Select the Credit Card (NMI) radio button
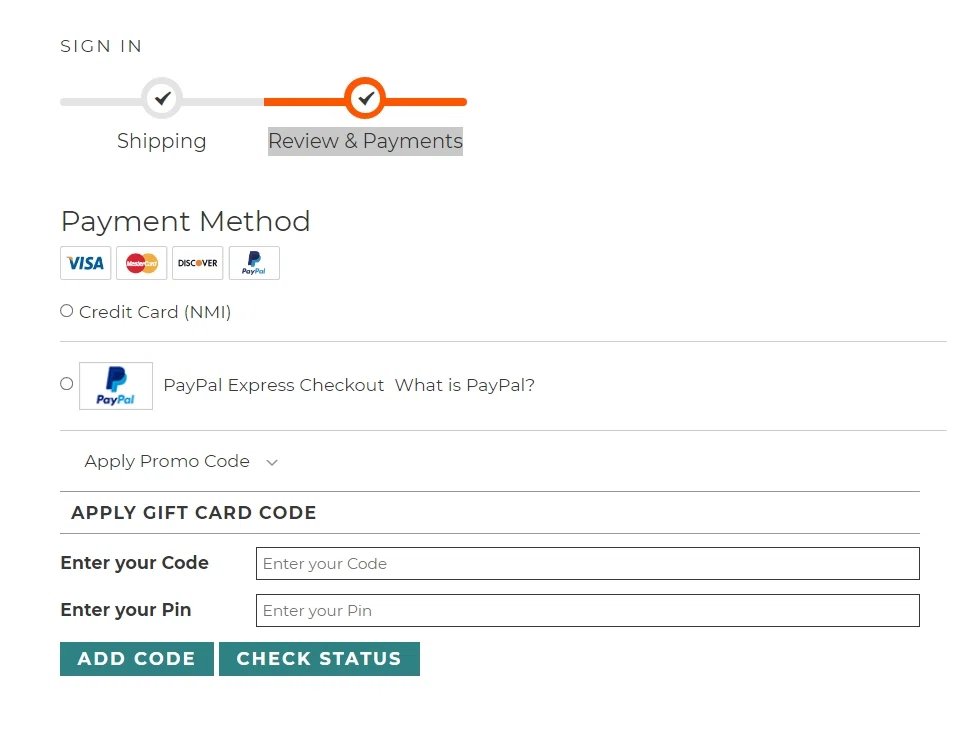The width and height of the screenshot is (965, 742). tap(67, 311)
